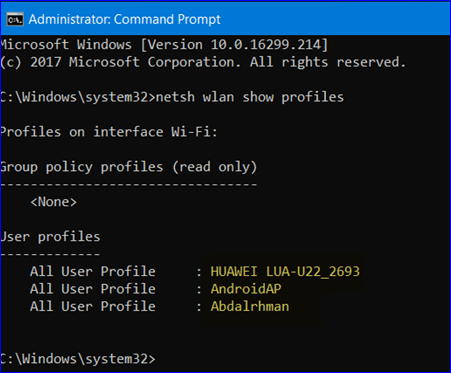Click the version number 10.0.16299.214
The width and height of the screenshot is (451, 373).
click(x=265, y=45)
